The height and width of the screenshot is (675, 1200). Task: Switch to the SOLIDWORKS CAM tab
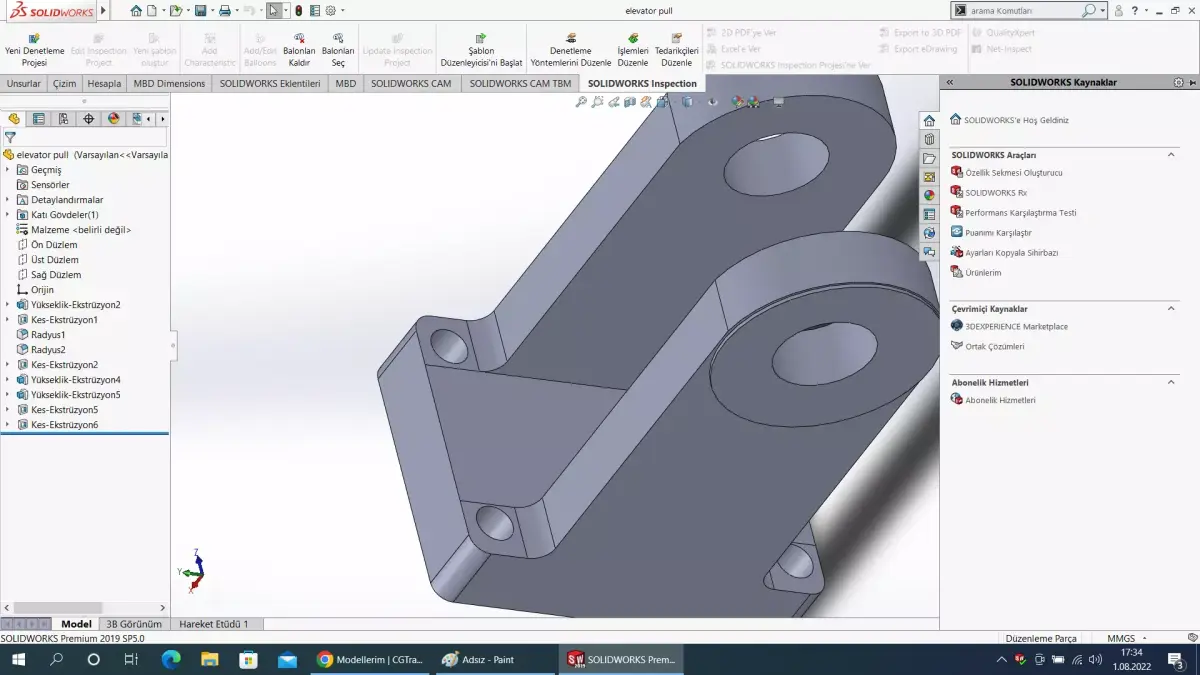409,83
